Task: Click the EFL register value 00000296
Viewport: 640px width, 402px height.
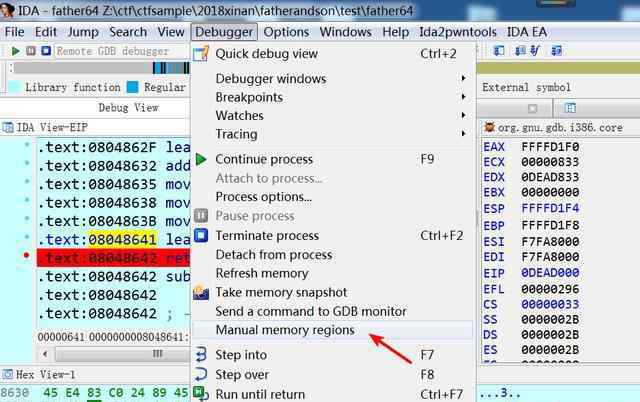Action: coord(550,289)
